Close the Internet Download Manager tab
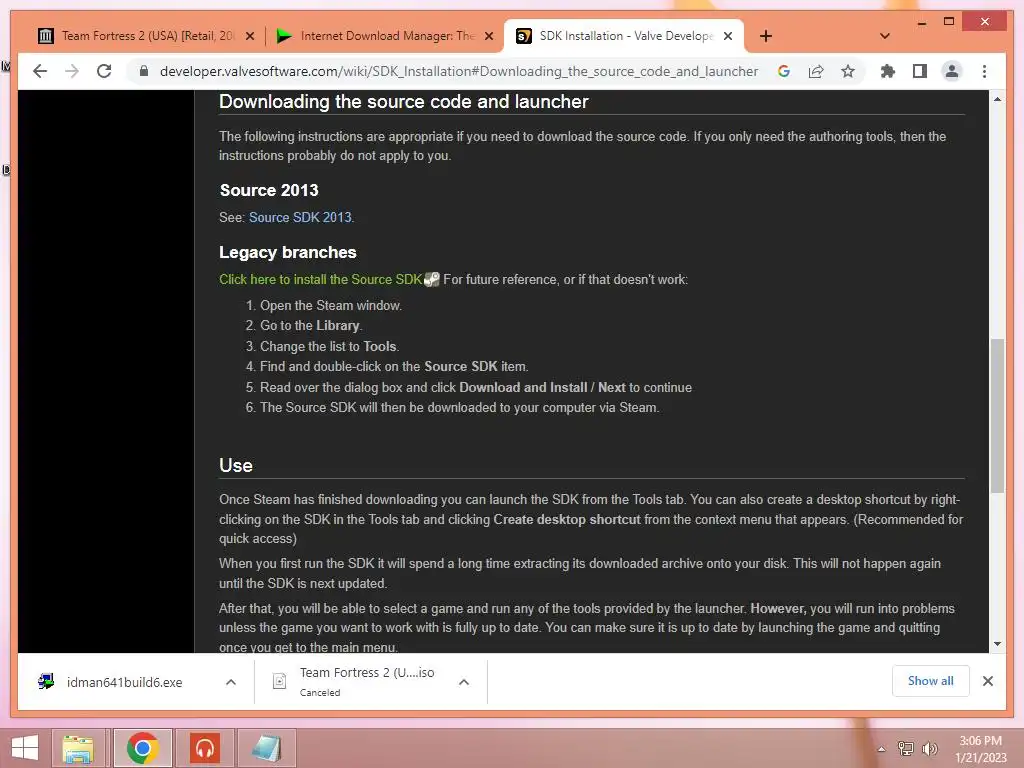This screenshot has height=768, width=1024. pyautogui.click(x=488, y=37)
